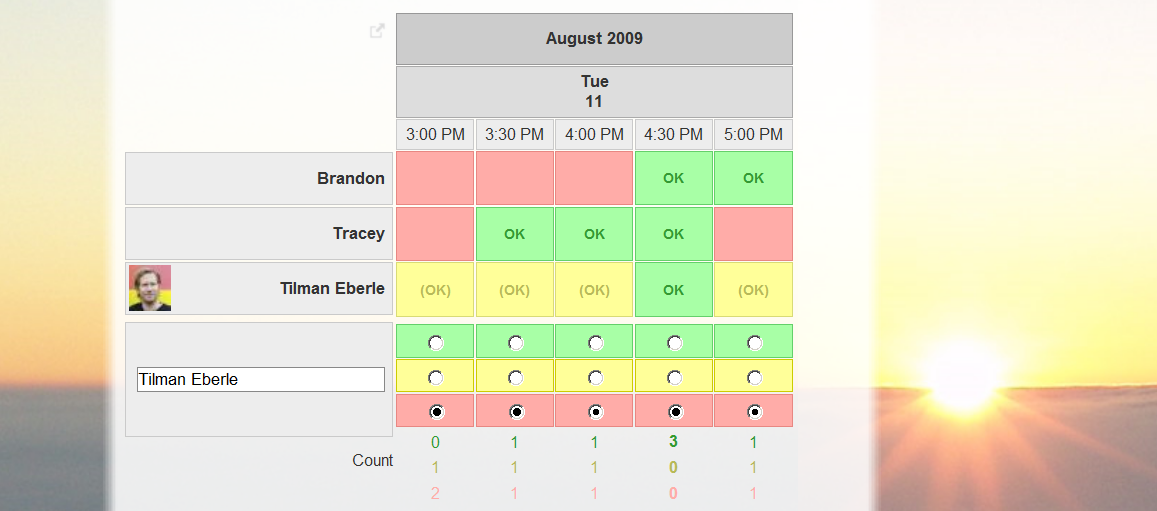The width and height of the screenshot is (1157, 511).
Task: Click Tilman Eberle's avatar photo
Action: click(150, 288)
